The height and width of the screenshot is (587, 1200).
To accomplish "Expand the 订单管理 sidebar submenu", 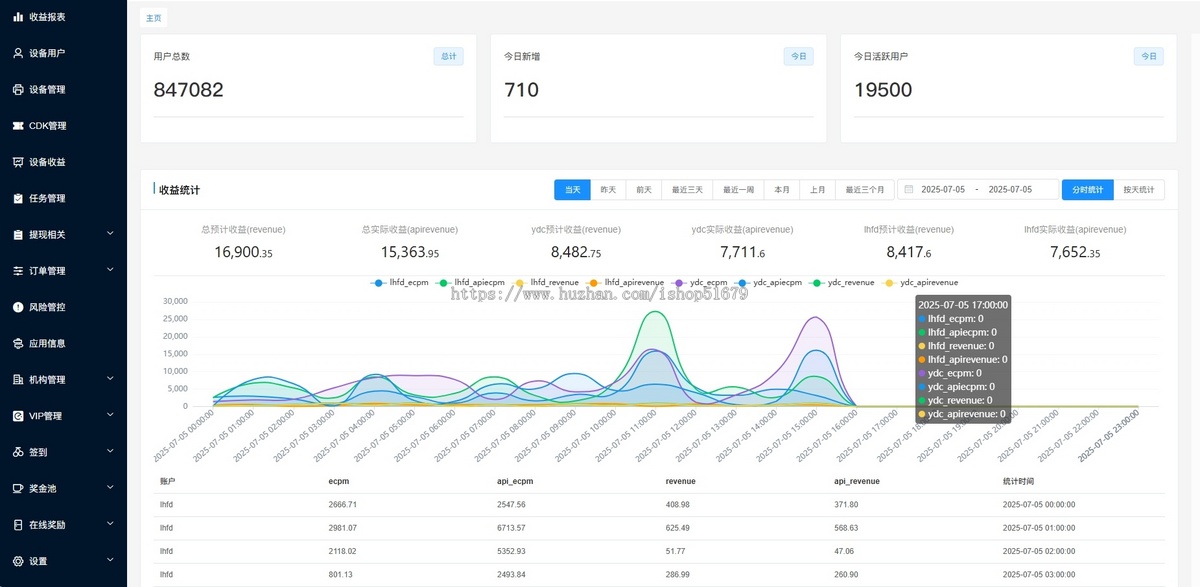I will 110,270.
